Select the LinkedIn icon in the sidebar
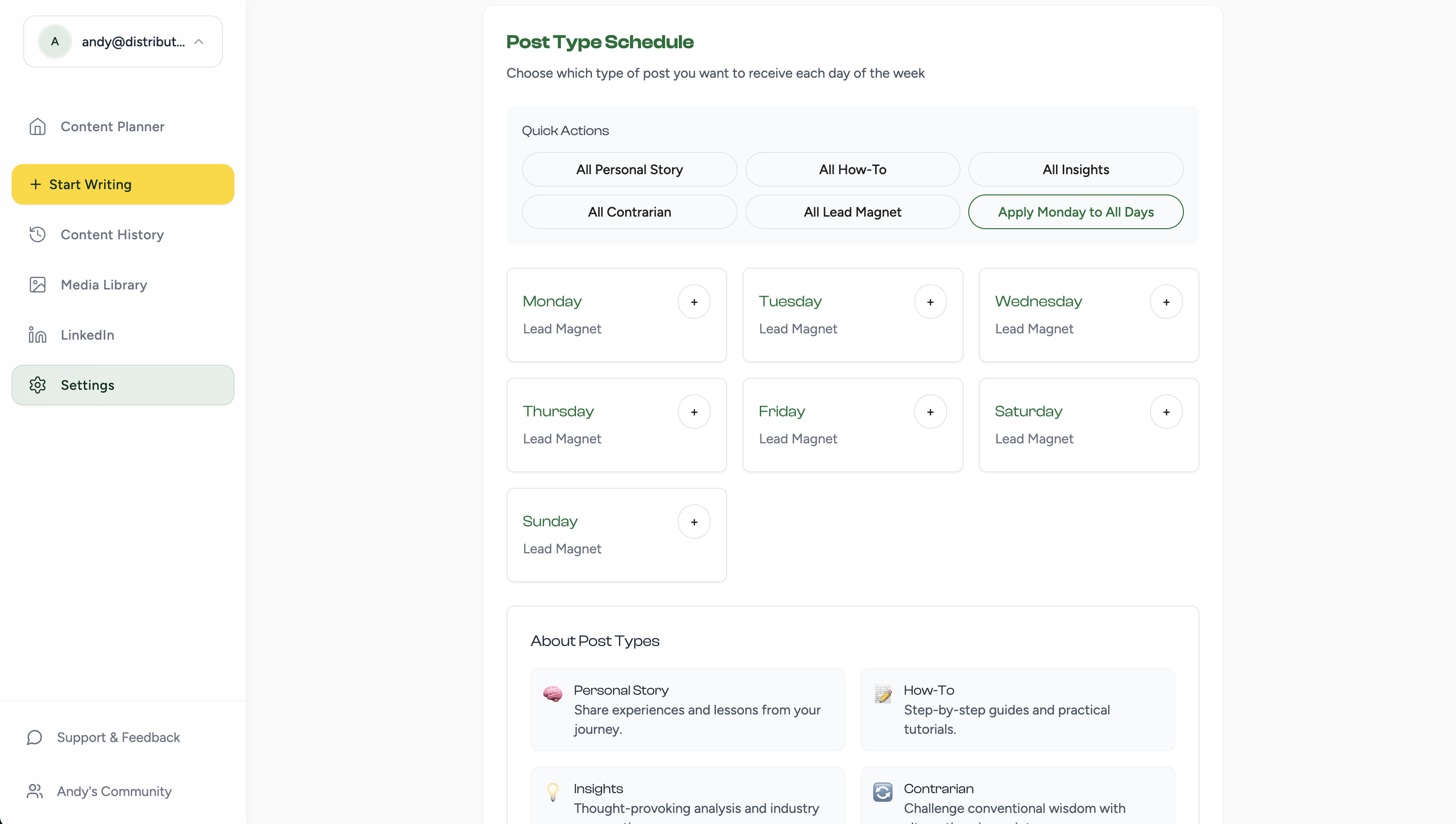Image resolution: width=1456 pixels, height=824 pixels. coord(36,334)
